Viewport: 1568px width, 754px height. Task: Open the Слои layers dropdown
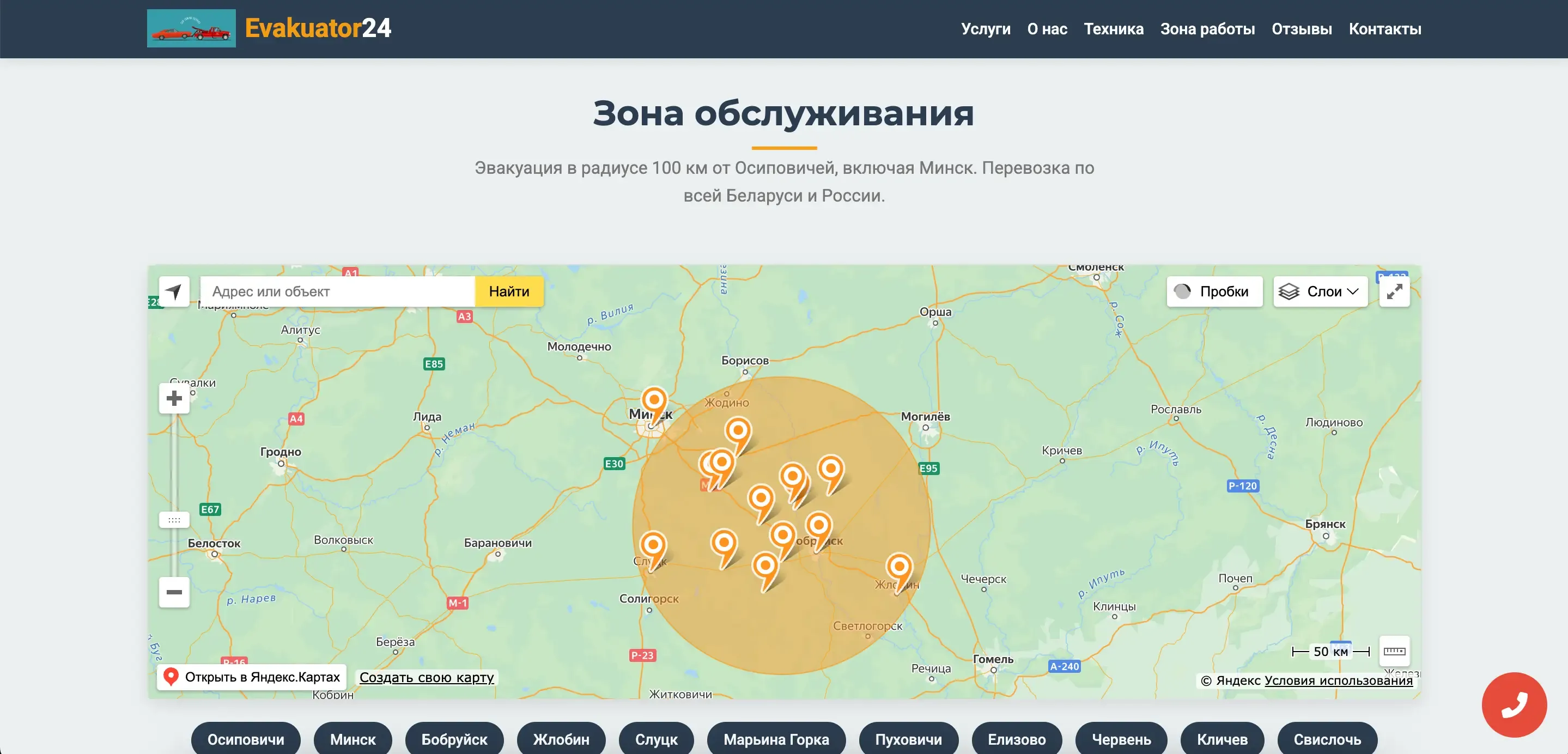[1320, 291]
